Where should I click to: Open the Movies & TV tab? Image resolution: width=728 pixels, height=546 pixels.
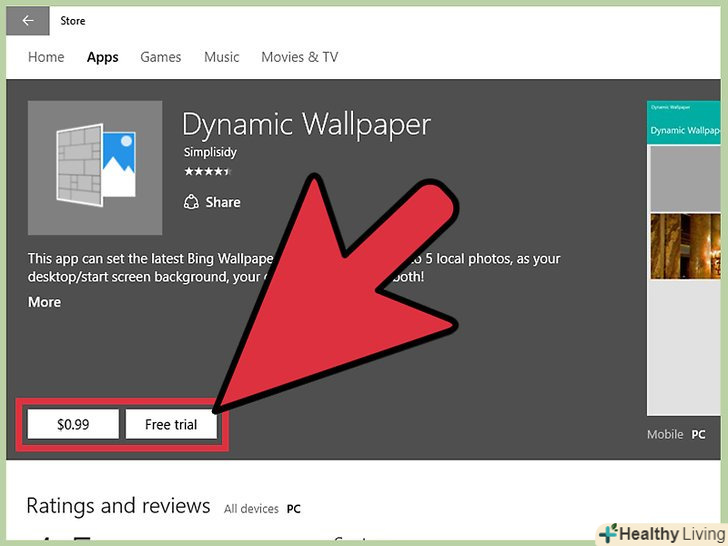tap(299, 57)
